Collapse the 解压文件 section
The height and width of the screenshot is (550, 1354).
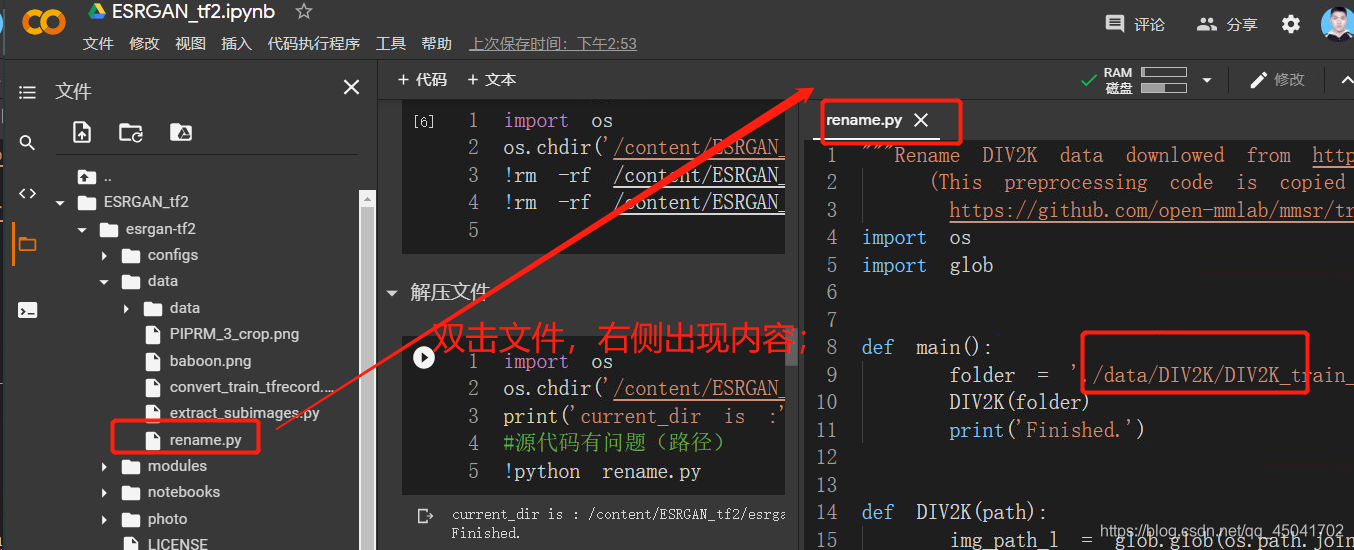[392, 293]
